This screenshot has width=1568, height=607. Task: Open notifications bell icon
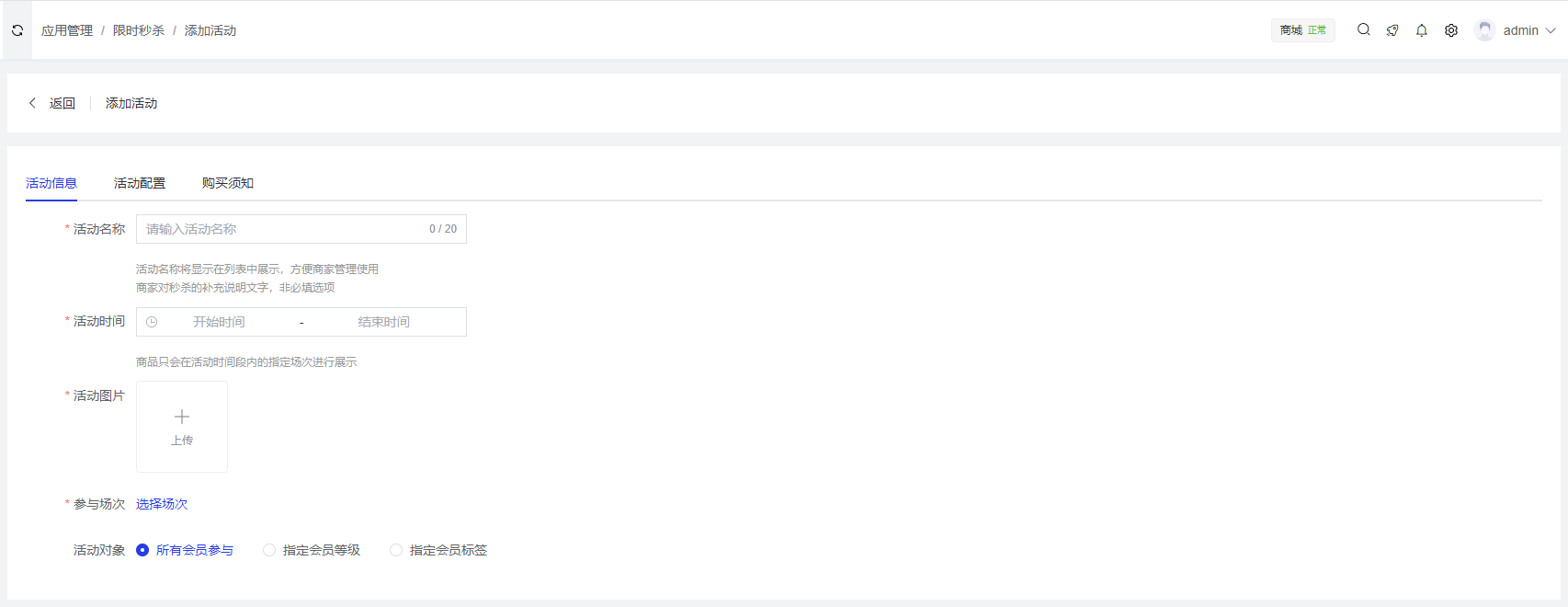[1422, 30]
